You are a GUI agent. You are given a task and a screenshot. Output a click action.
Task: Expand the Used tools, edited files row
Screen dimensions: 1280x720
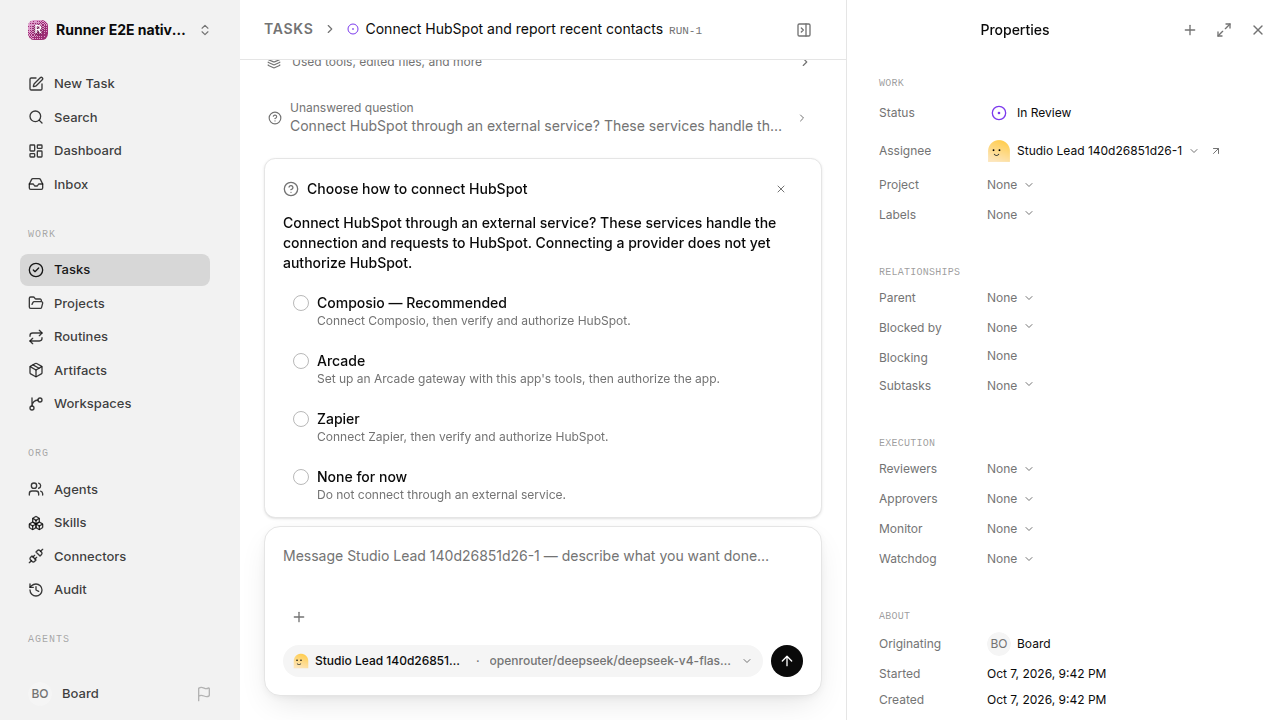click(543, 63)
